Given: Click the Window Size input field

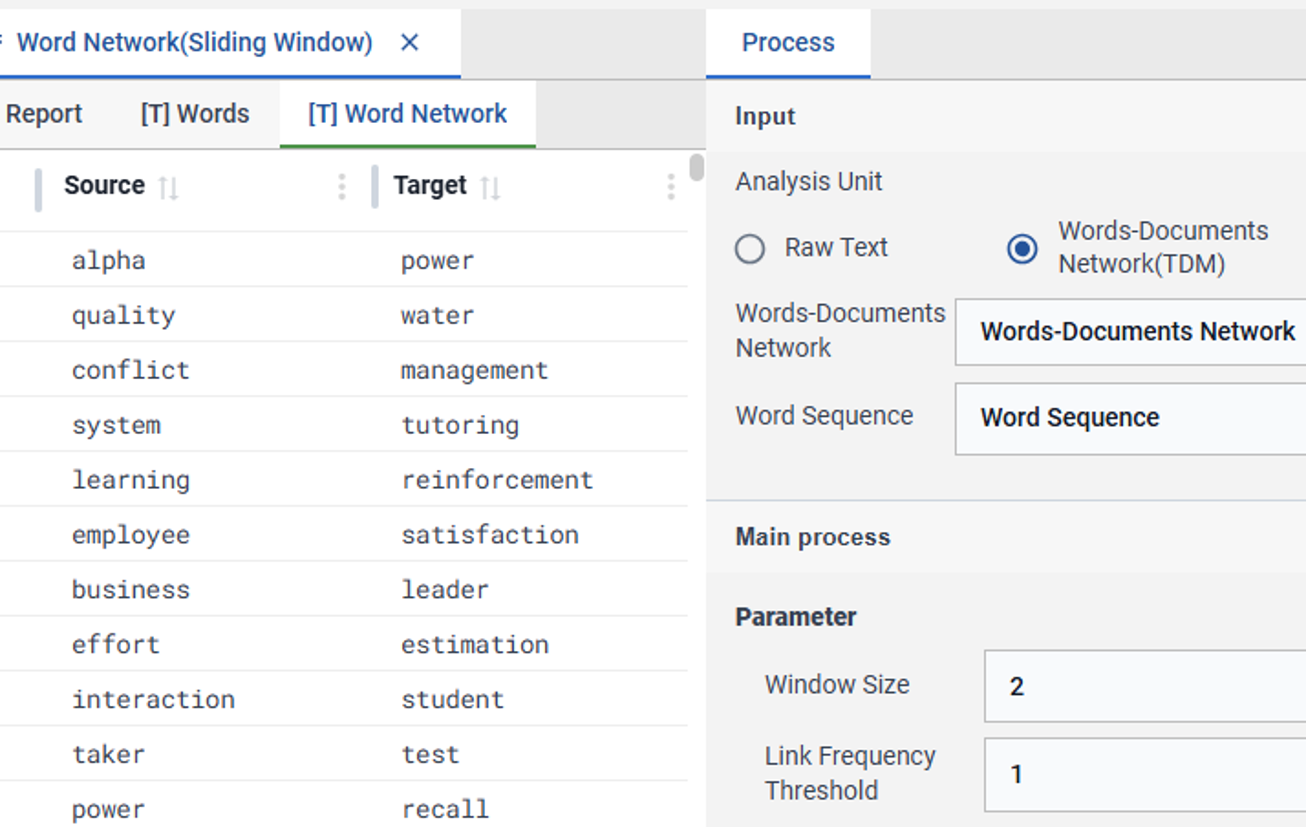Looking at the screenshot, I should click(x=1145, y=686).
